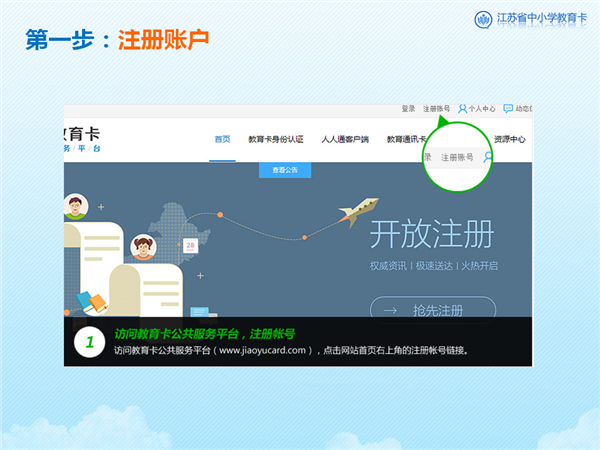Click the www.jiaoyucard.com address text
The image size is (600, 450).
[x=262, y=350]
